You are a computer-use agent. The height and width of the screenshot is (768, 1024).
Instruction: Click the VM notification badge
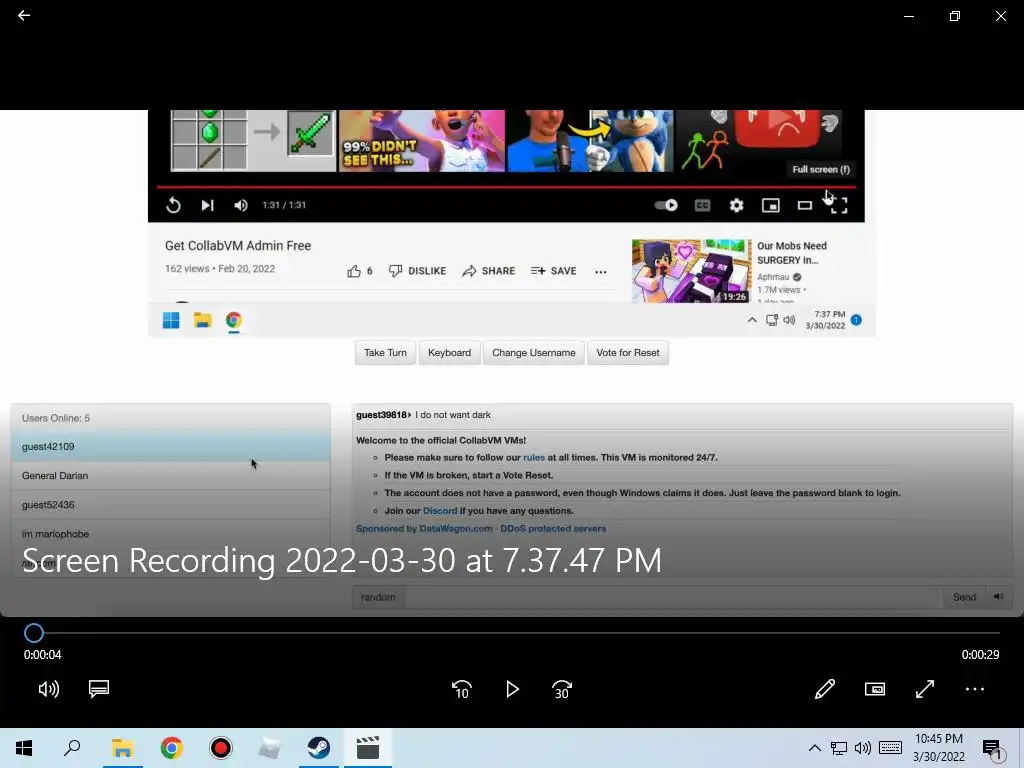[856, 320]
